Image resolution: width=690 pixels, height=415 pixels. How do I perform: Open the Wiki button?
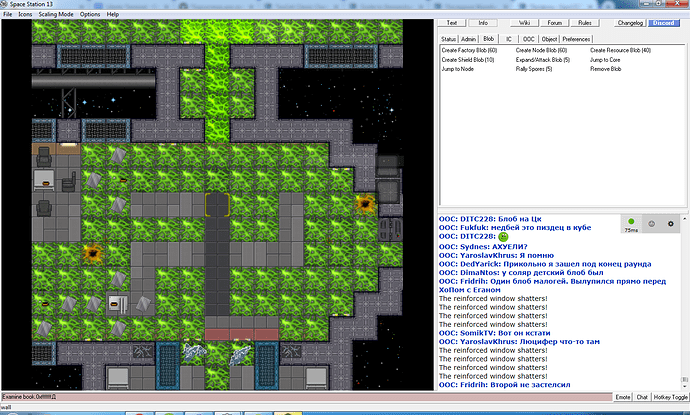524,23
